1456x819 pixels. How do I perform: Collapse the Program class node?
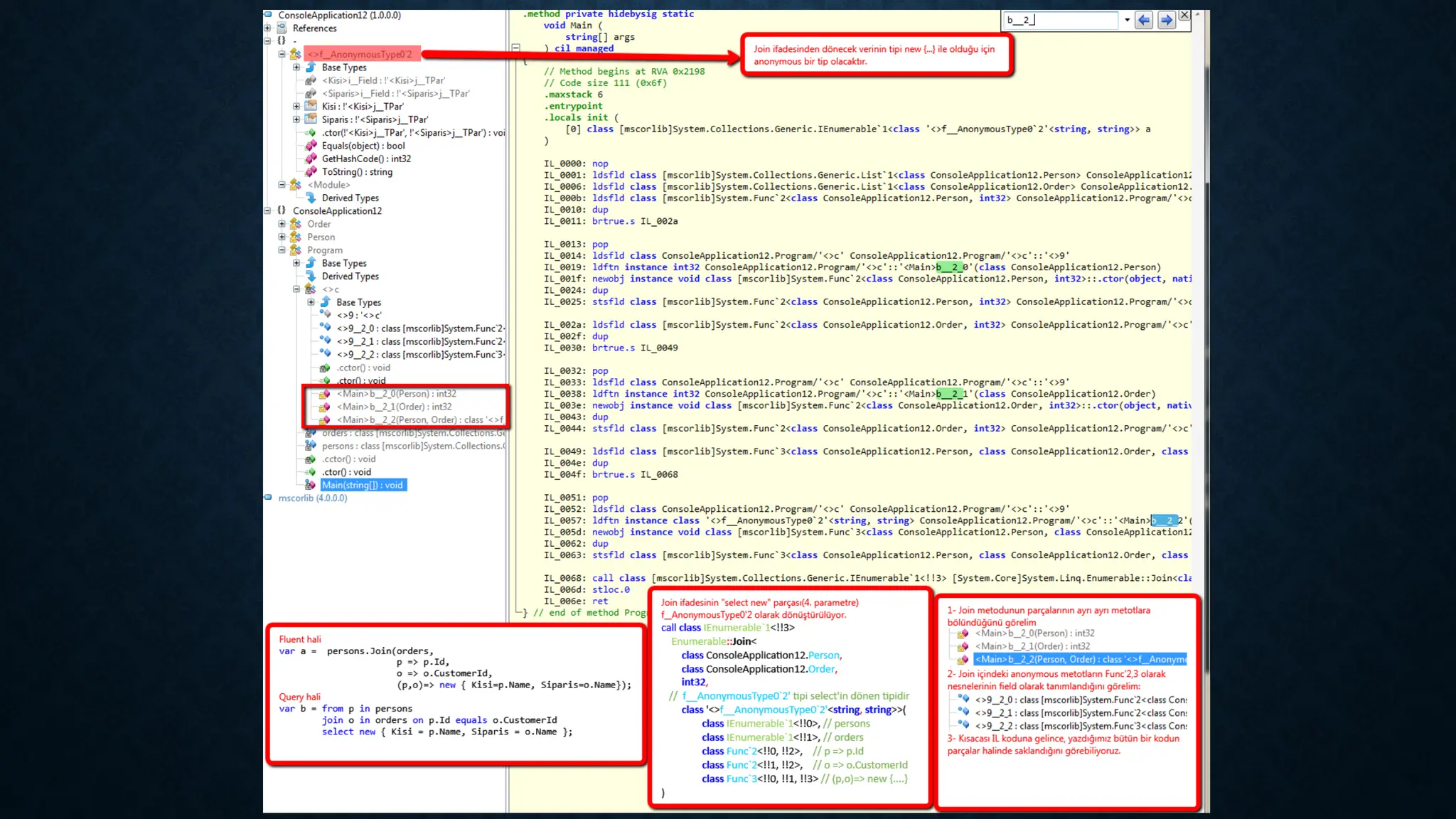pyautogui.click(x=282, y=250)
